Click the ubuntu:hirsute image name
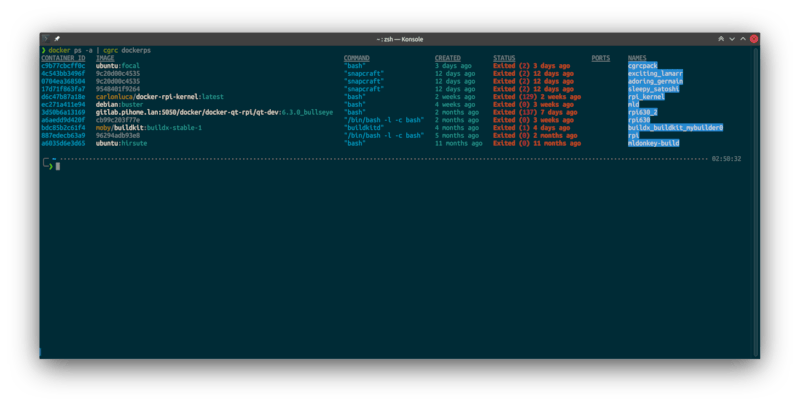The image size is (800, 406). (x=121, y=143)
